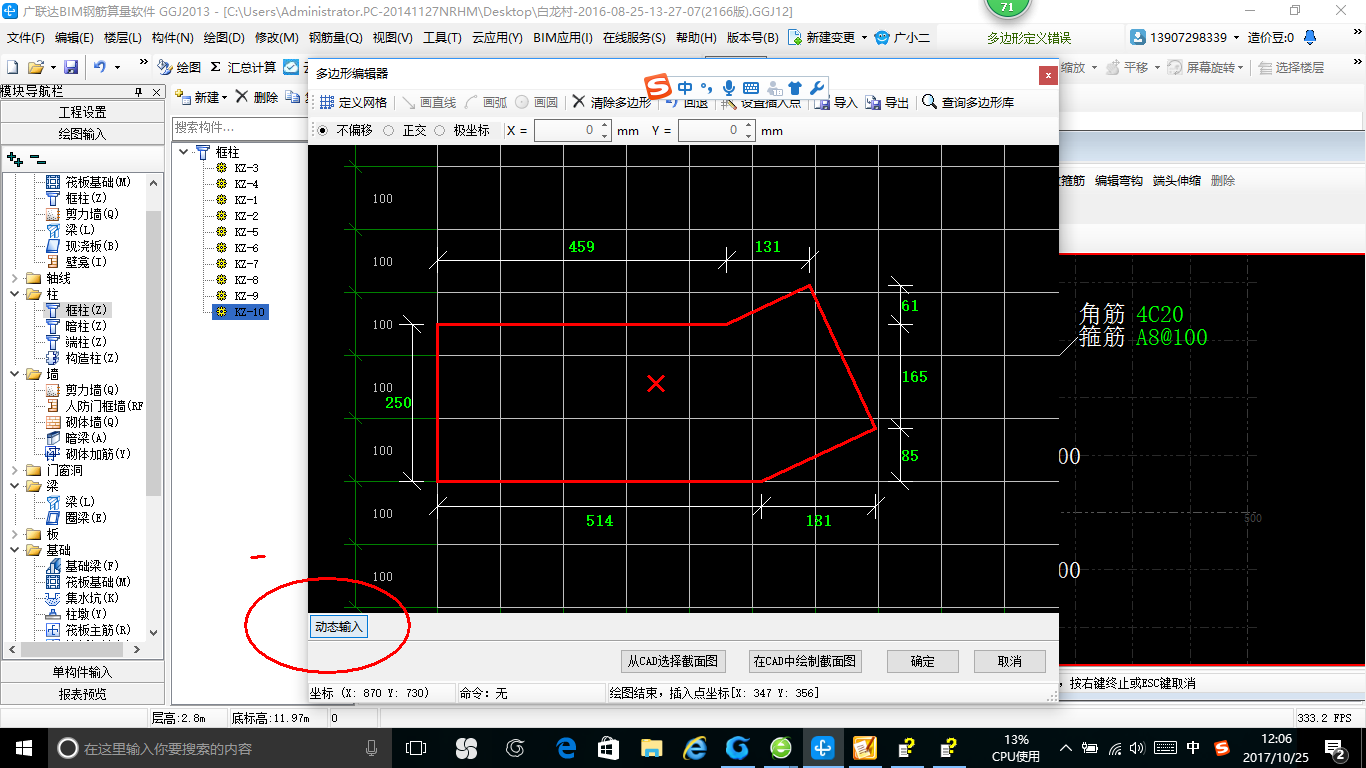The width and height of the screenshot is (1366, 768).
Task: Select 暗柱(Z) in navigator tree
Action: coord(86,326)
